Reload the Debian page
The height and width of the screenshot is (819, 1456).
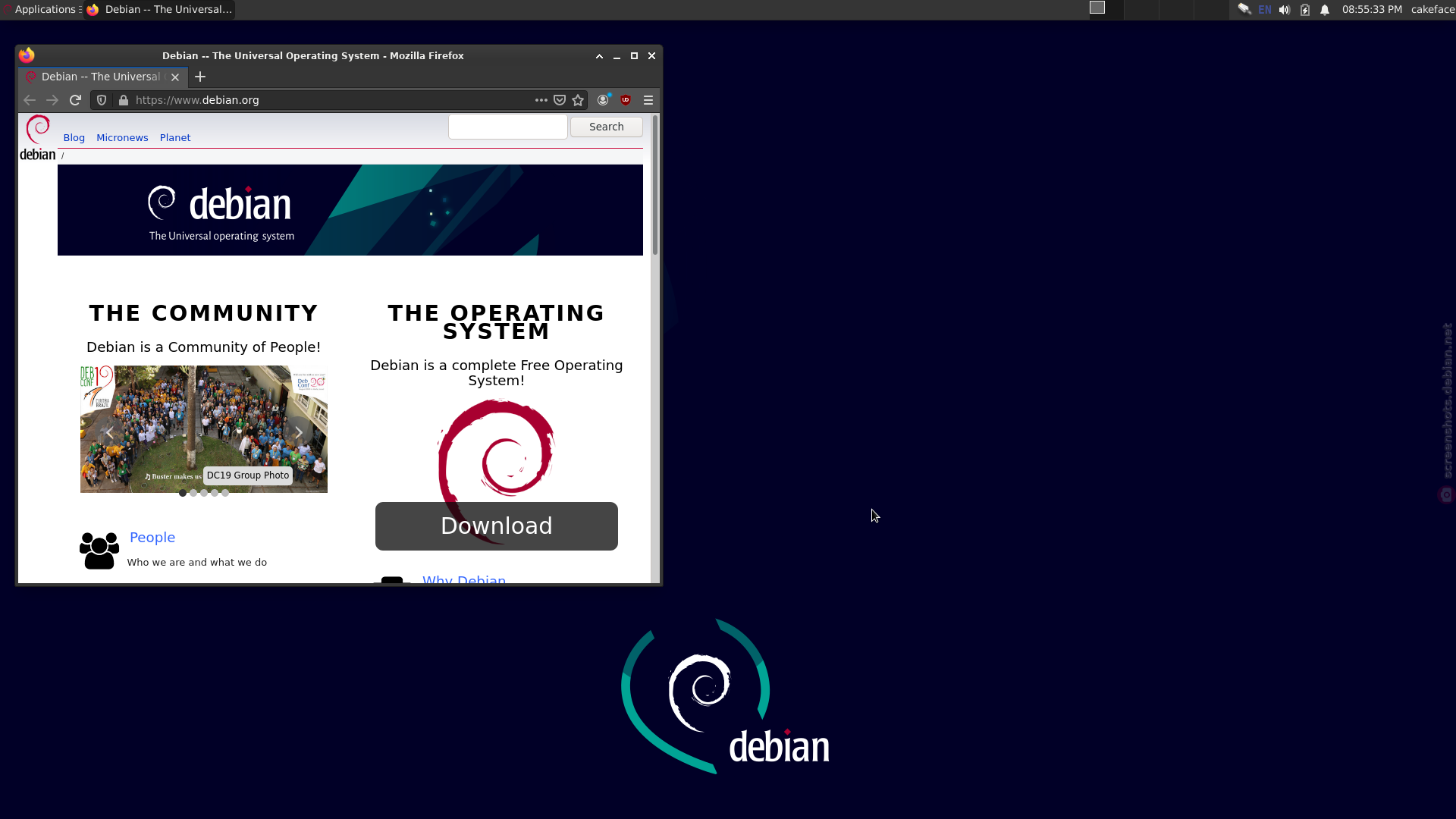pyautogui.click(x=75, y=100)
